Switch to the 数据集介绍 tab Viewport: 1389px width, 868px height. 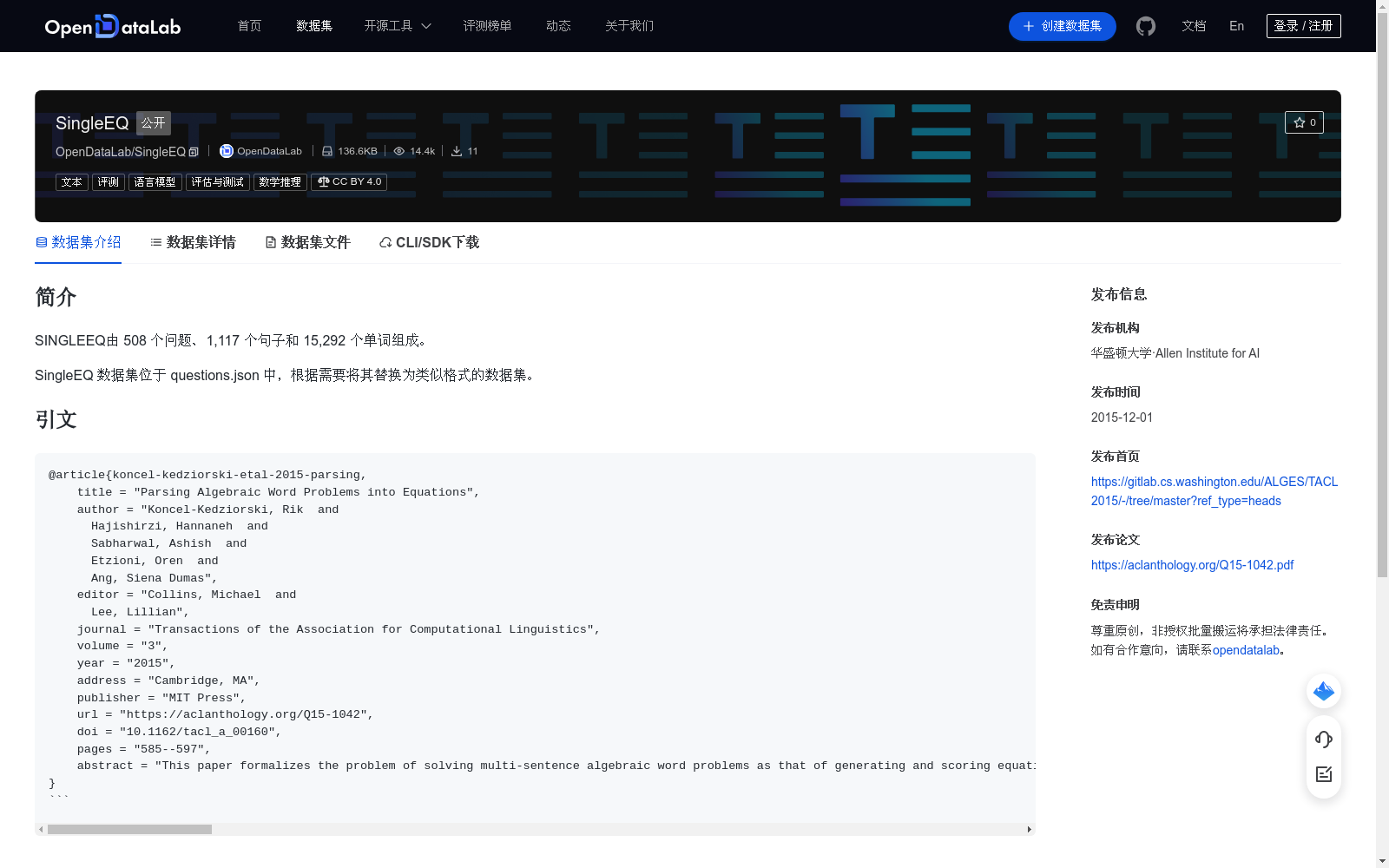click(x=78, y=242)
